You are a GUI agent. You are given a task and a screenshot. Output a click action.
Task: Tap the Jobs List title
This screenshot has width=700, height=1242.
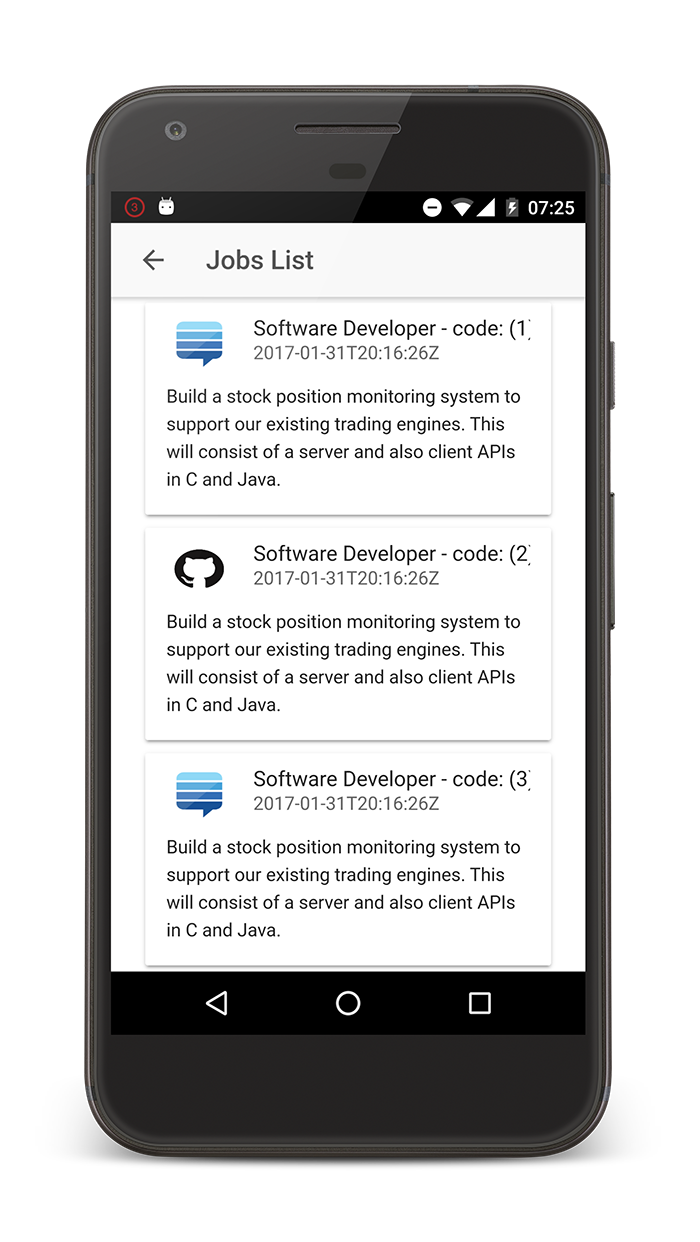(x=260, y=260)
